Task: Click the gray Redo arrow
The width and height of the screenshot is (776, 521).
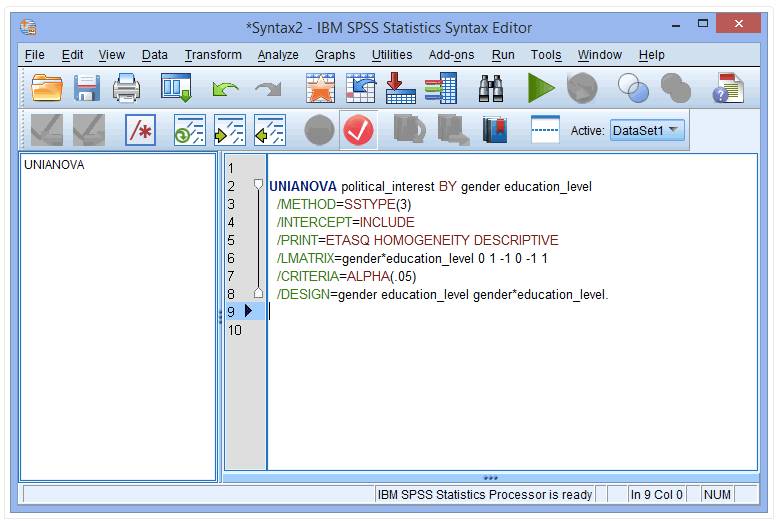Action: [268, 89]
